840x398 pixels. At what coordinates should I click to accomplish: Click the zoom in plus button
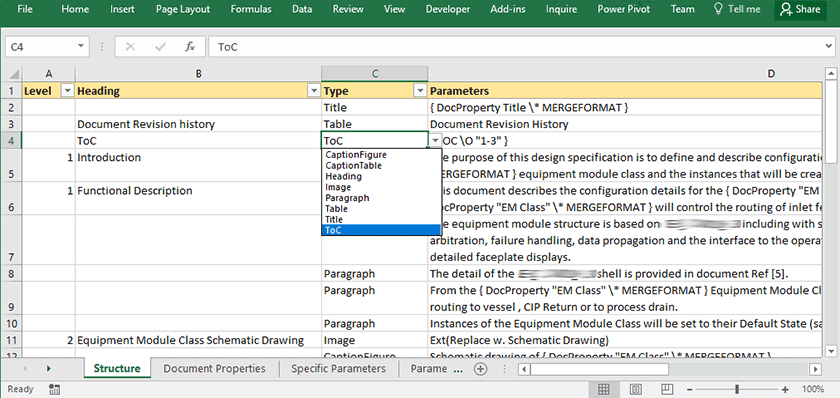pos(785,389)
